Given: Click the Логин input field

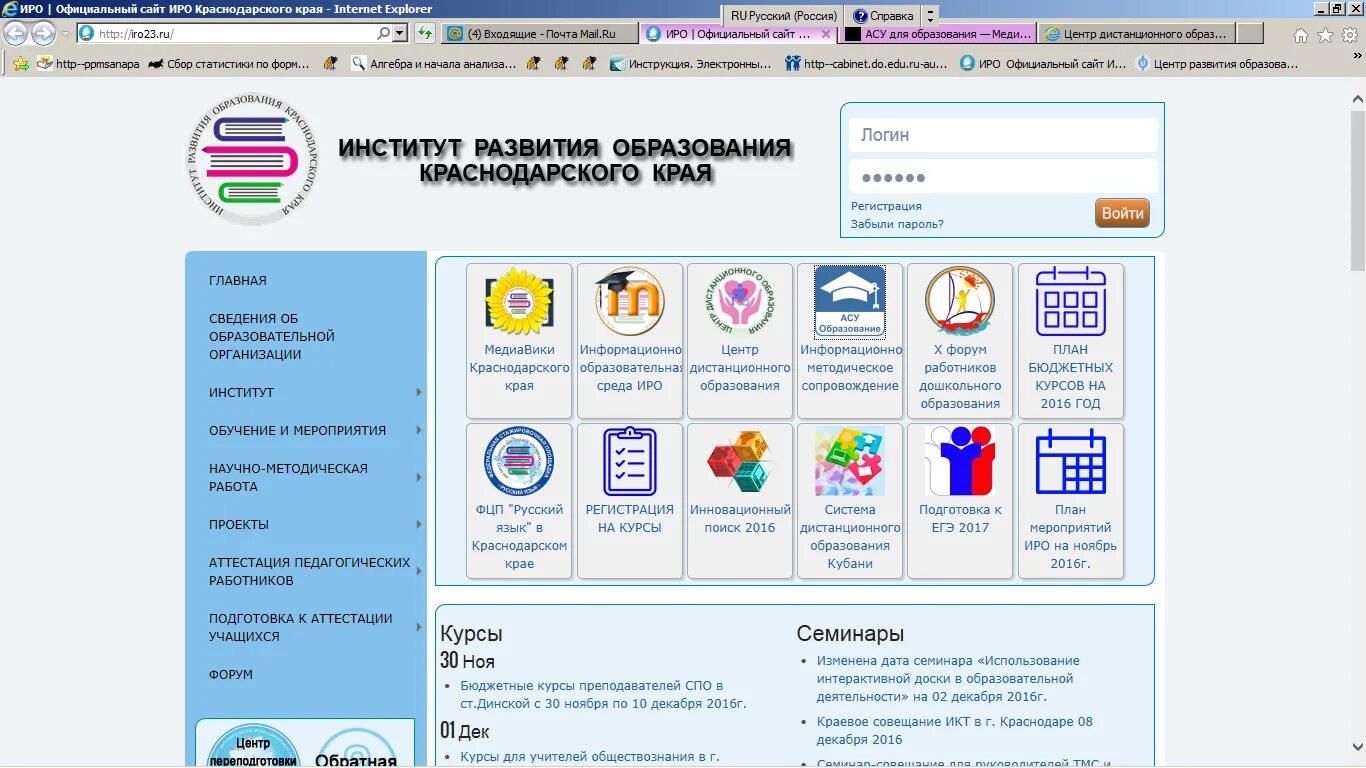Looking at the screenshot, I should 1003,135.
